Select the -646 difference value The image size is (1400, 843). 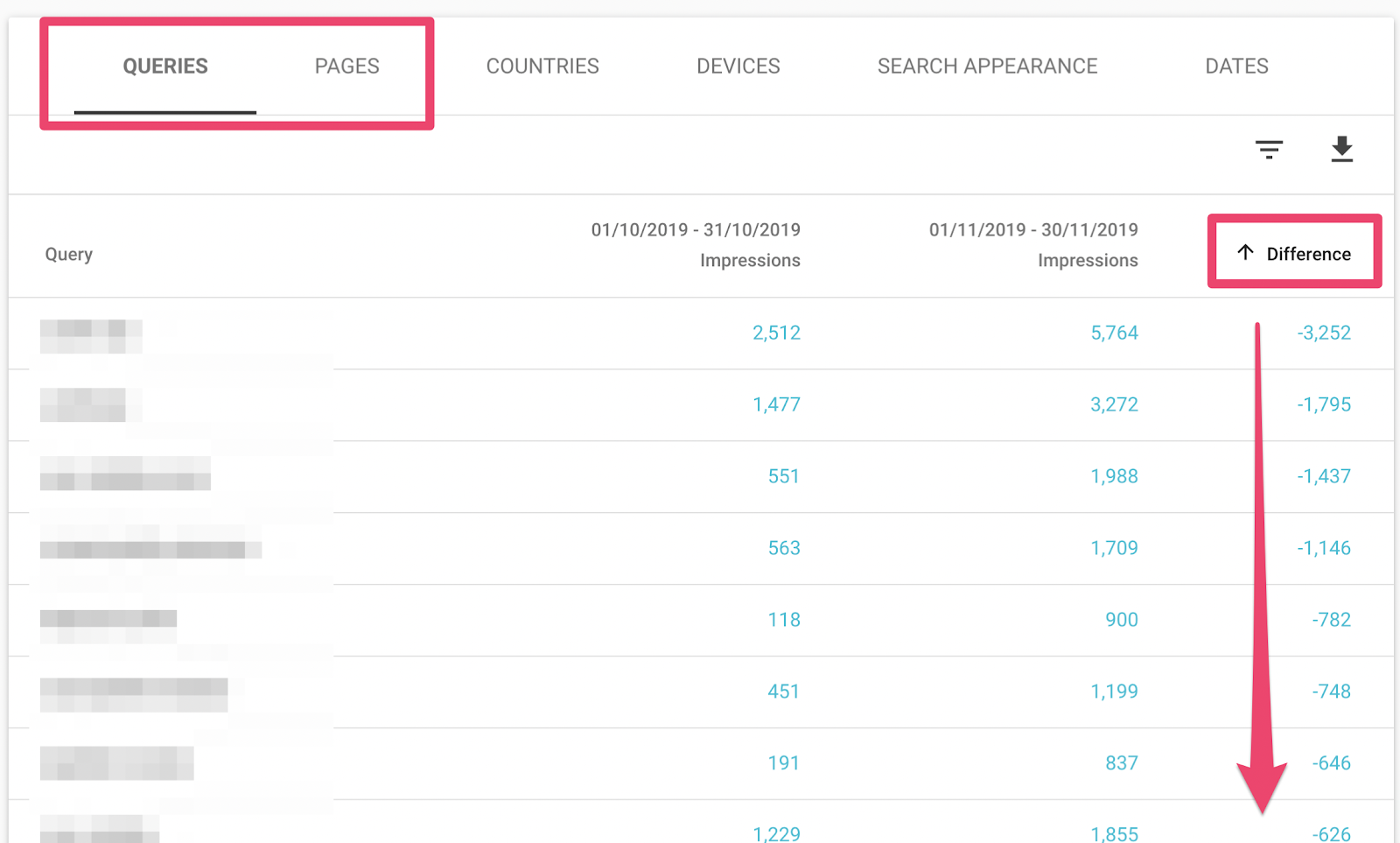tap(1332, 763)
